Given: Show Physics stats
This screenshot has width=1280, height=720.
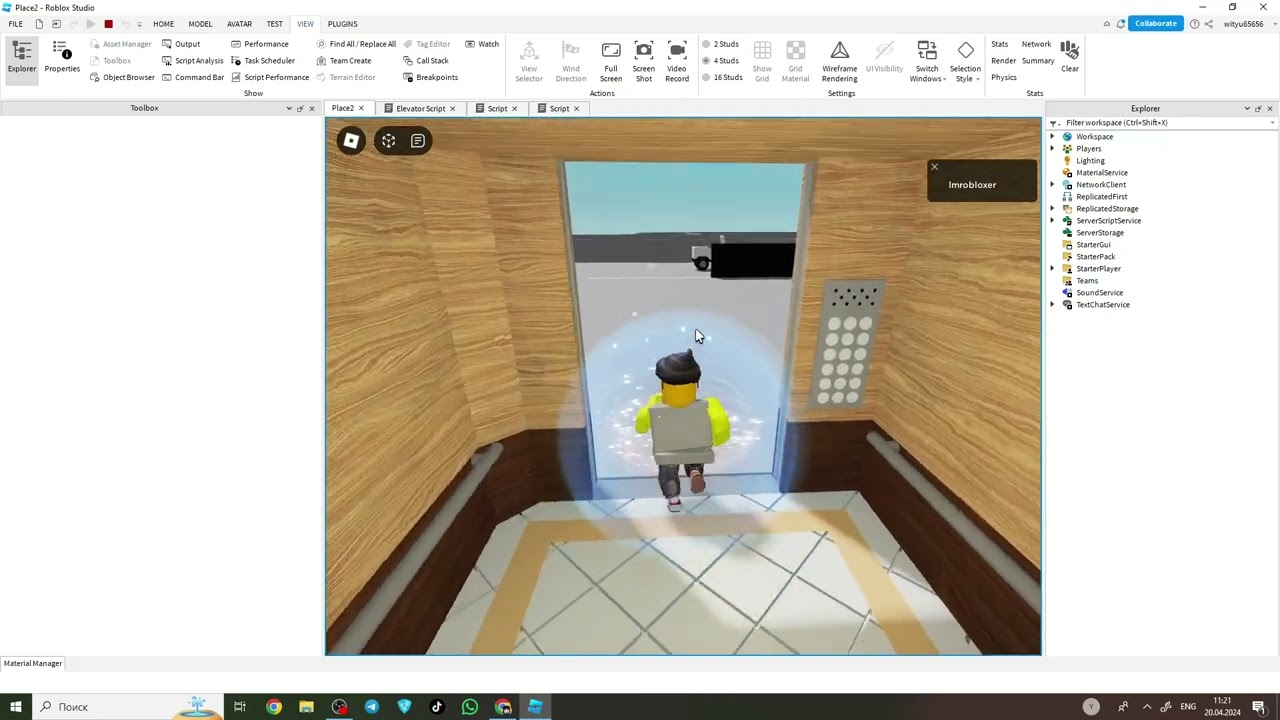Looking at the screenshot, I should tap(1004, 77).
